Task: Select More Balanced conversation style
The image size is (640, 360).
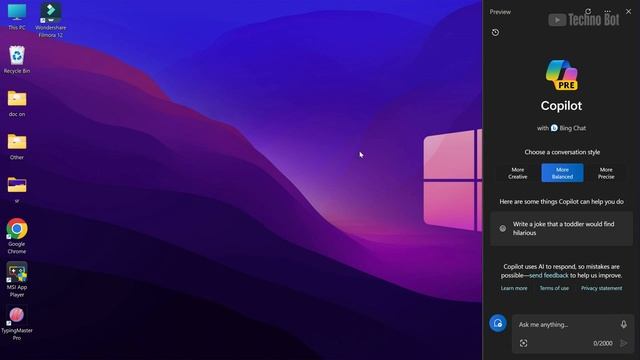Action: (x=562, y=173)
